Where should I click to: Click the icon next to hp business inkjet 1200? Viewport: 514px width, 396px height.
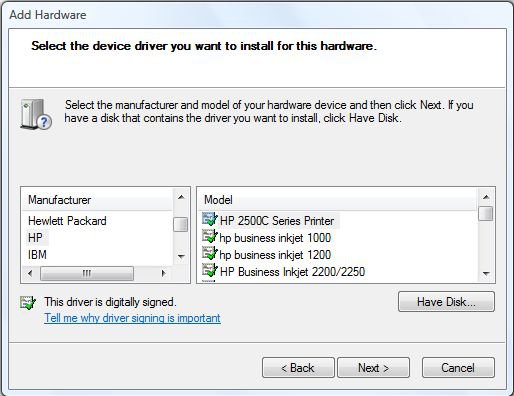(210, 254)
